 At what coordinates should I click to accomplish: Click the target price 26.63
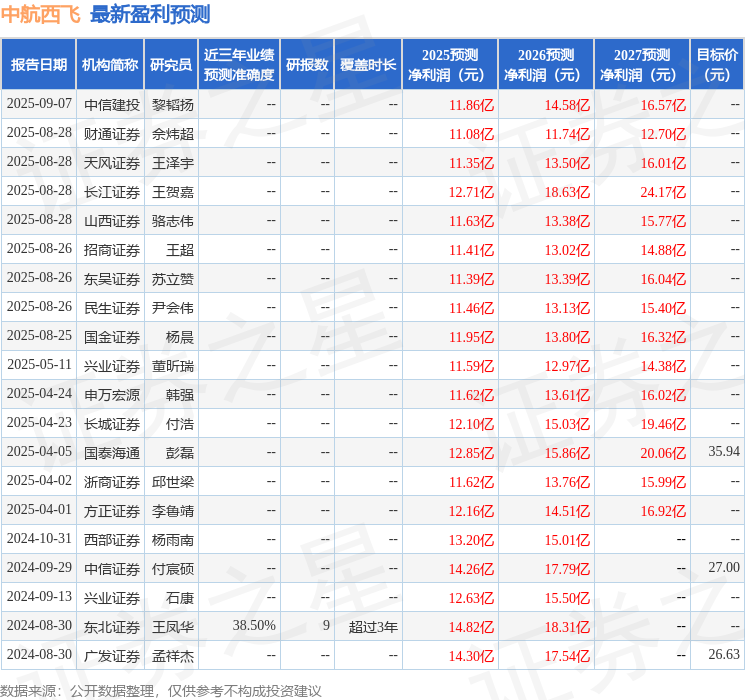[724, 654]
